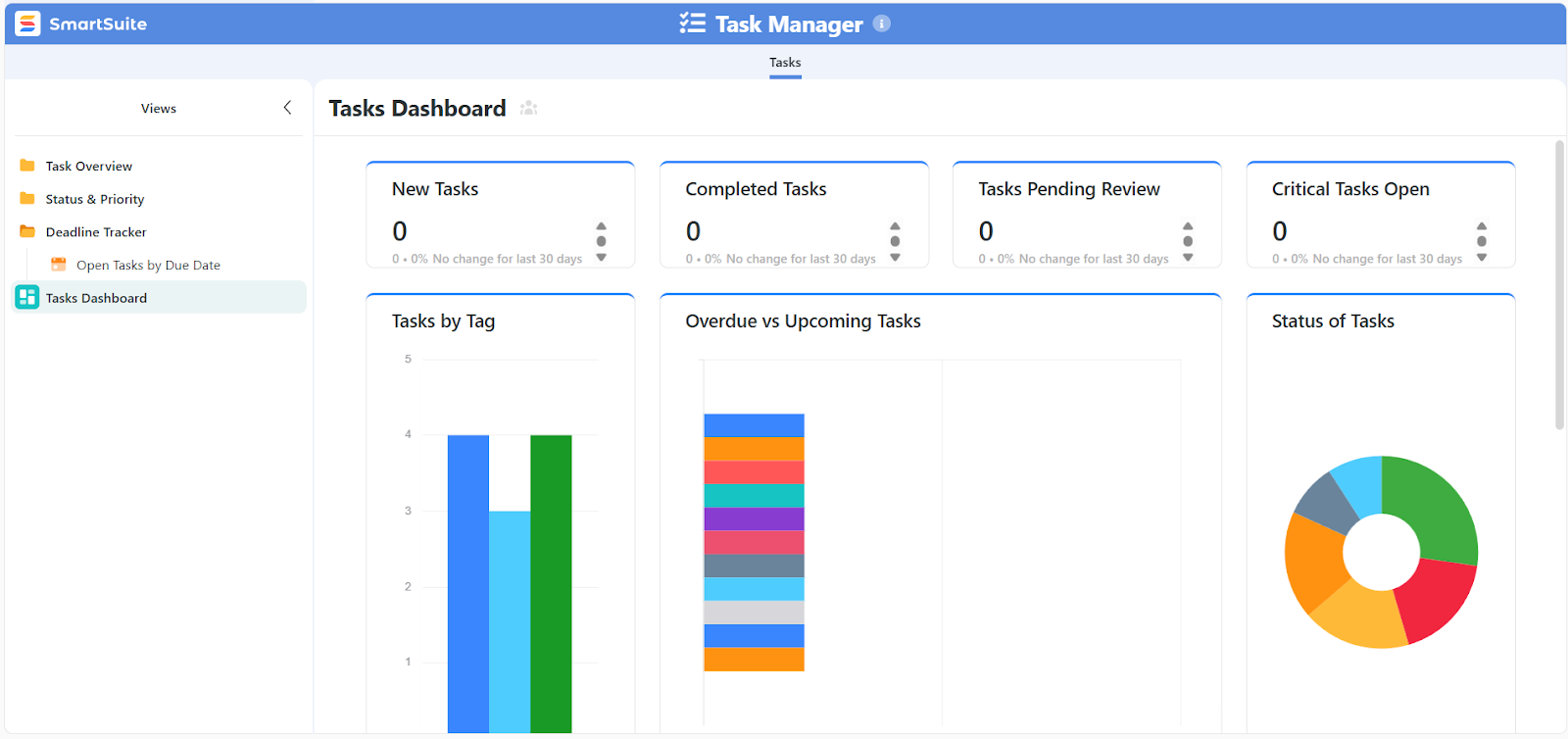Click the up arrow on Completed Tasks card
The height and width of the screenshot is (739, 1568).
tap(895, 225)
